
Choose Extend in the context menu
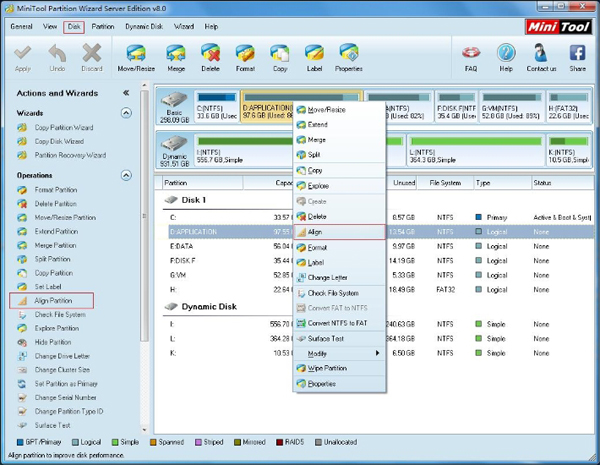(339, 124)
